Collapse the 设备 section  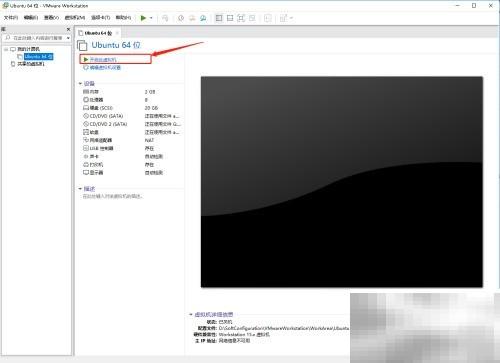click(x=80, y=83)
